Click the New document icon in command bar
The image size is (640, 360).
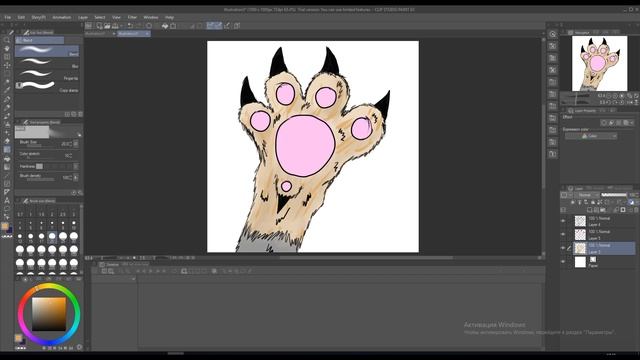tap(99, 26)
